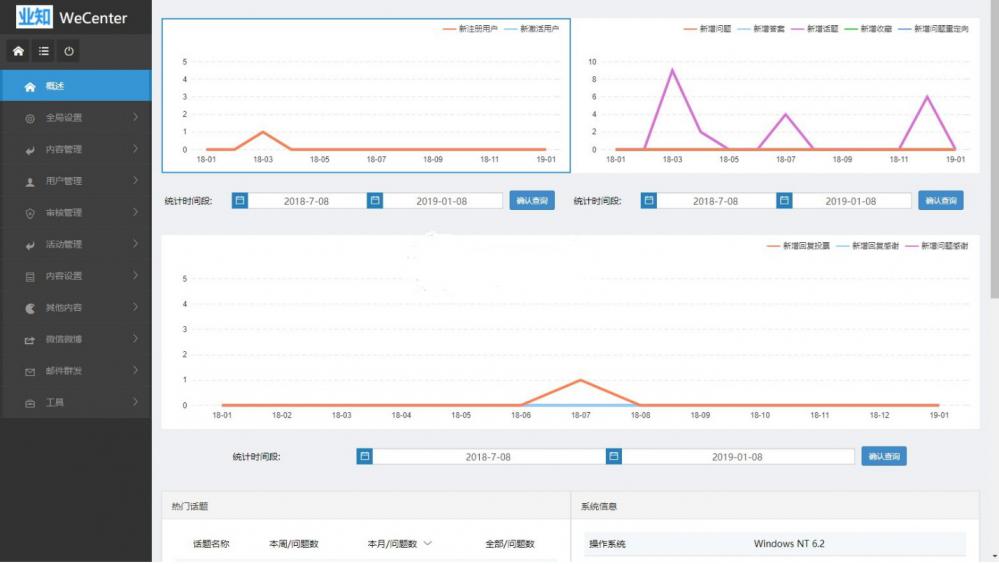Expand chevron on 用户管理 row
This screenshot has height=564, width=999.
[136, 180]
